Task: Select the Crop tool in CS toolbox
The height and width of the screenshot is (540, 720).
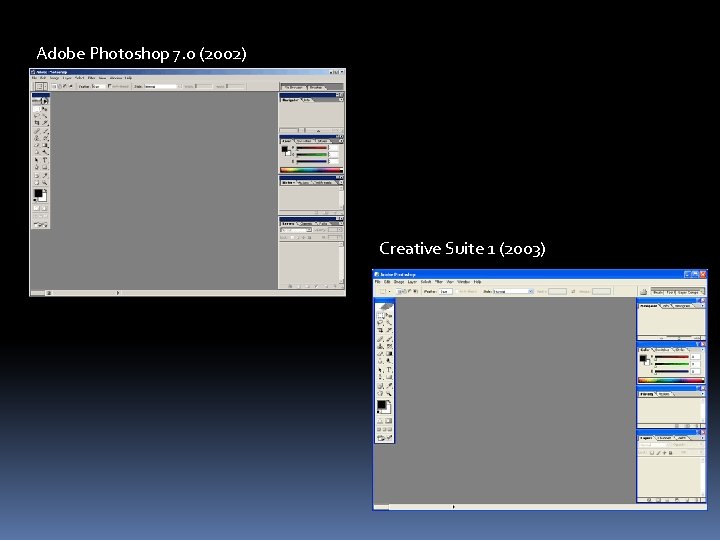Action: 380,330
